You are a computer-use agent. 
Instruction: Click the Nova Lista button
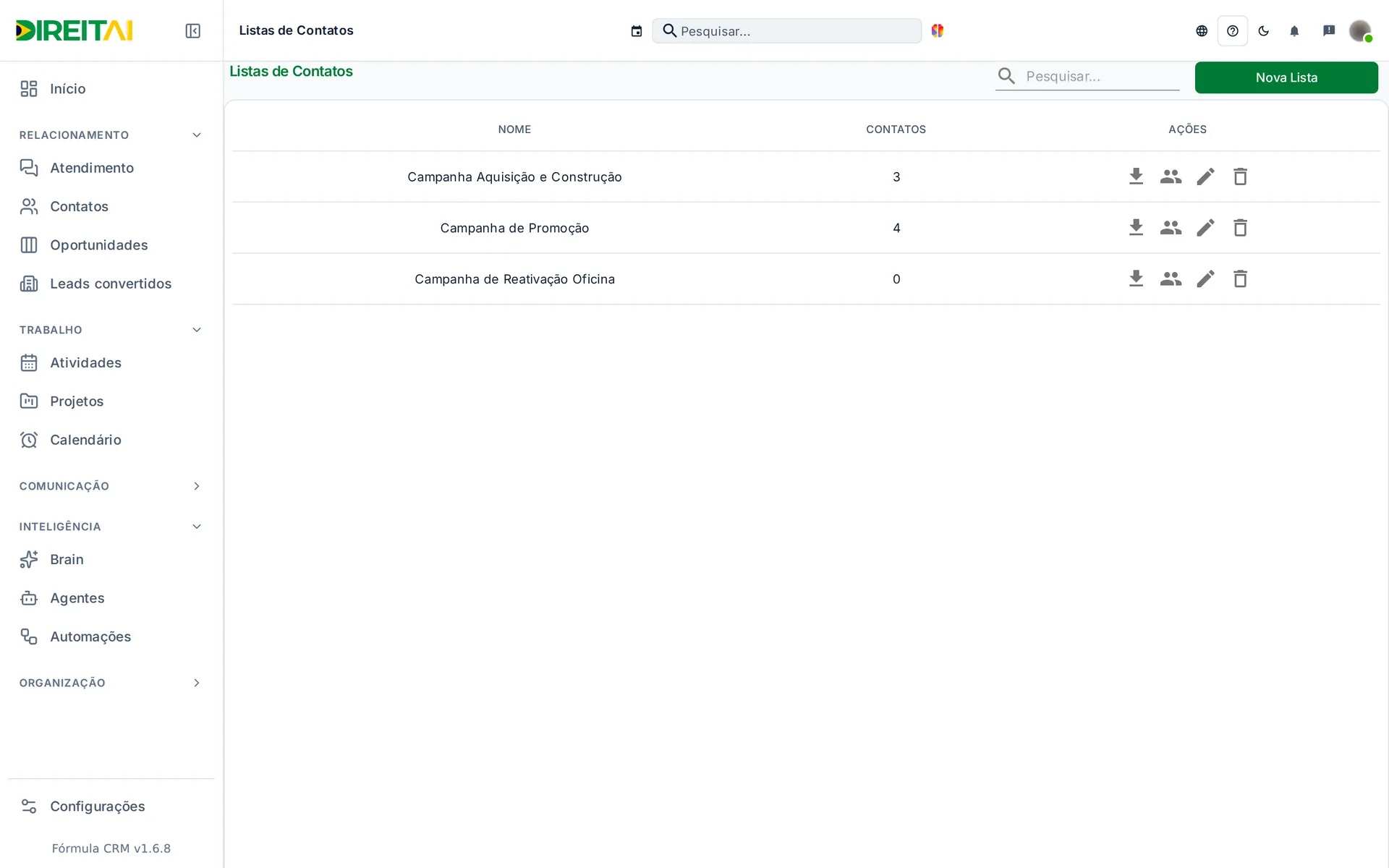coord(1286,77)
